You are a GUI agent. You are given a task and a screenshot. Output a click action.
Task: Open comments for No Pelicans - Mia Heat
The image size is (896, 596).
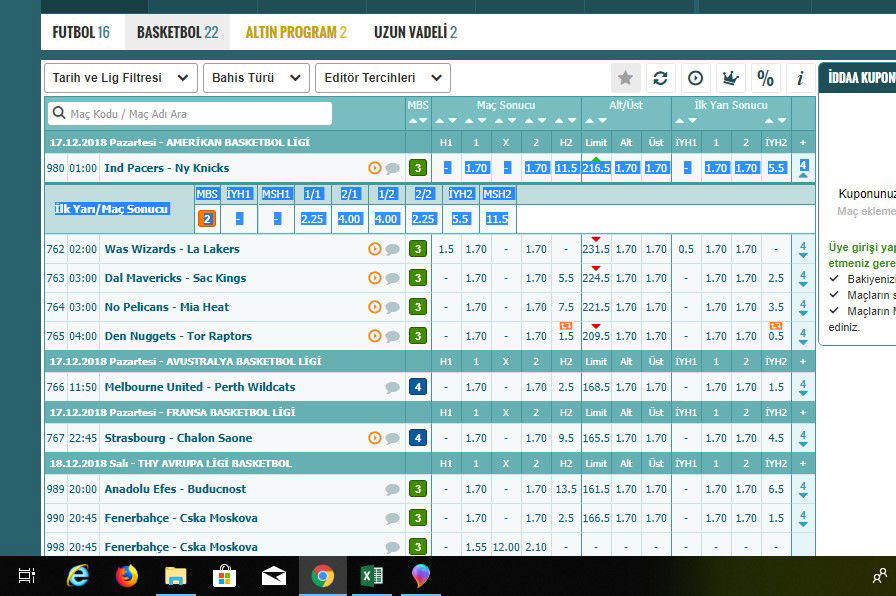click(392, 307)
